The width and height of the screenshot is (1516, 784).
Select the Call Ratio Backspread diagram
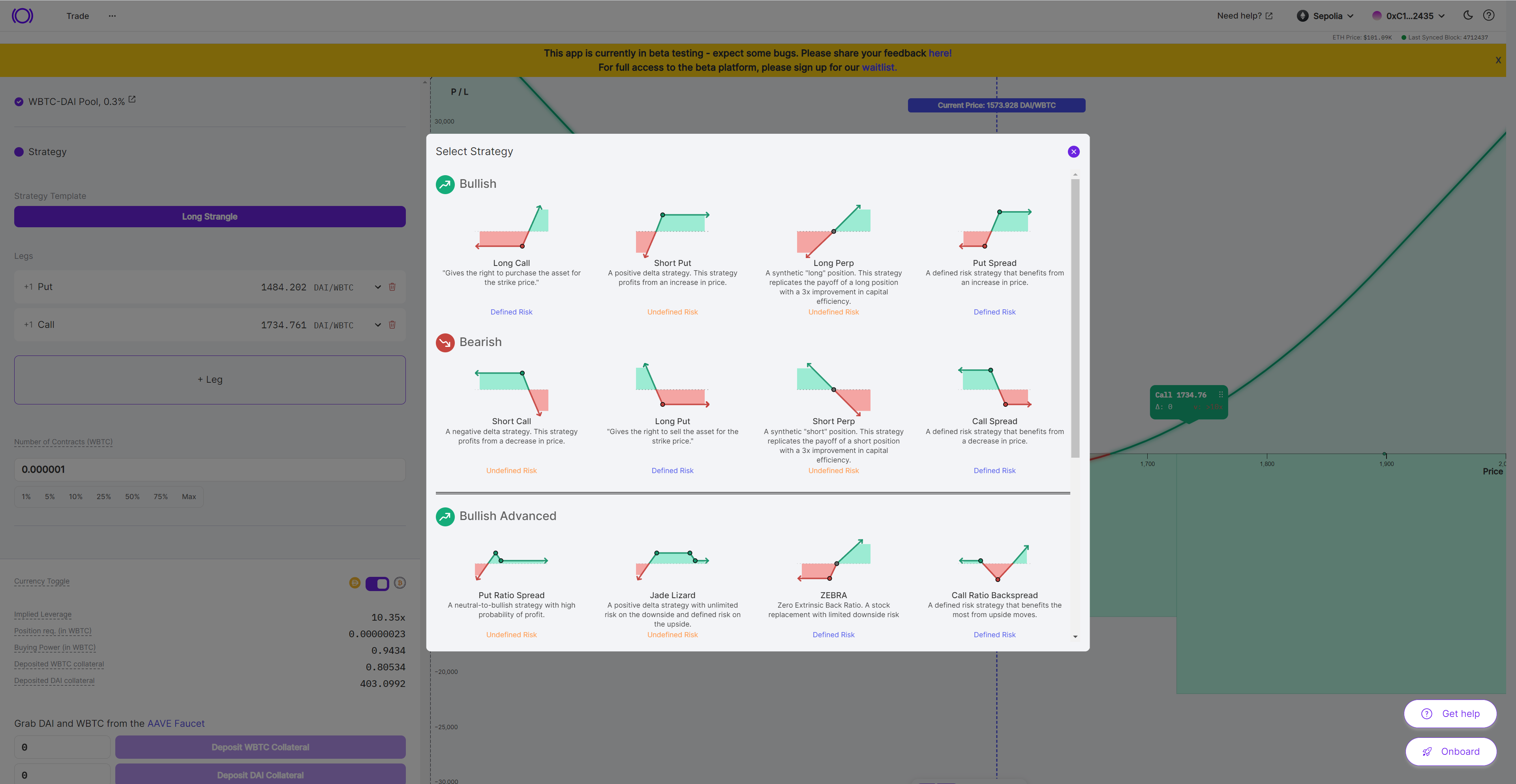994,563
